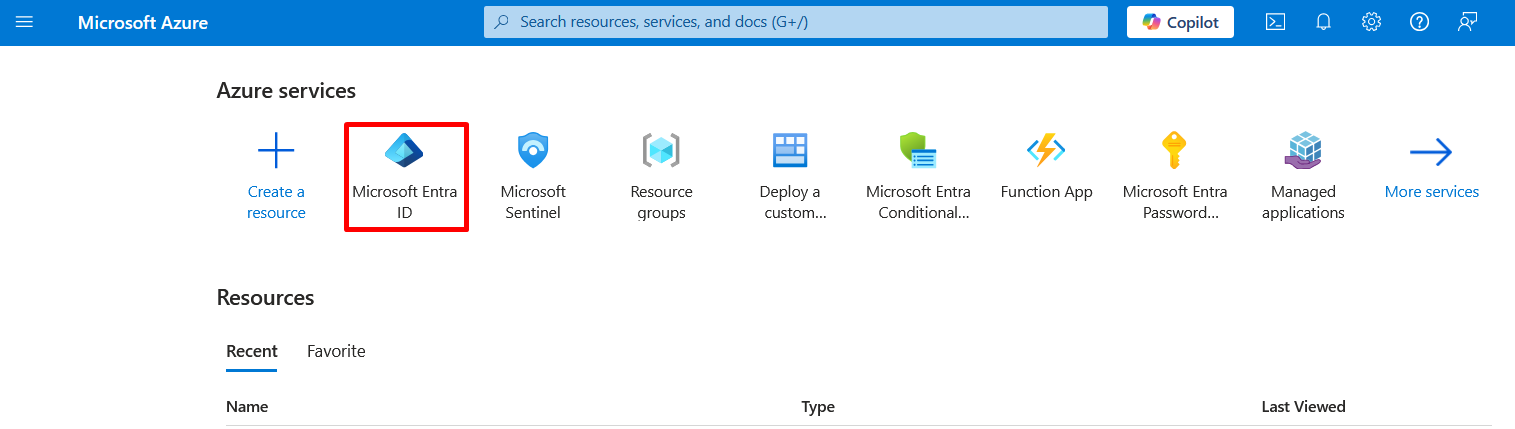Switch to the Recent tab
Viewport: 1515px width, 429px height.
(x=252, y=351)
